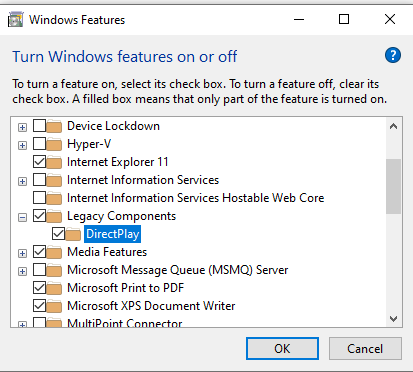Click the XPS Document Writer folder icon

tap(54, 306)
